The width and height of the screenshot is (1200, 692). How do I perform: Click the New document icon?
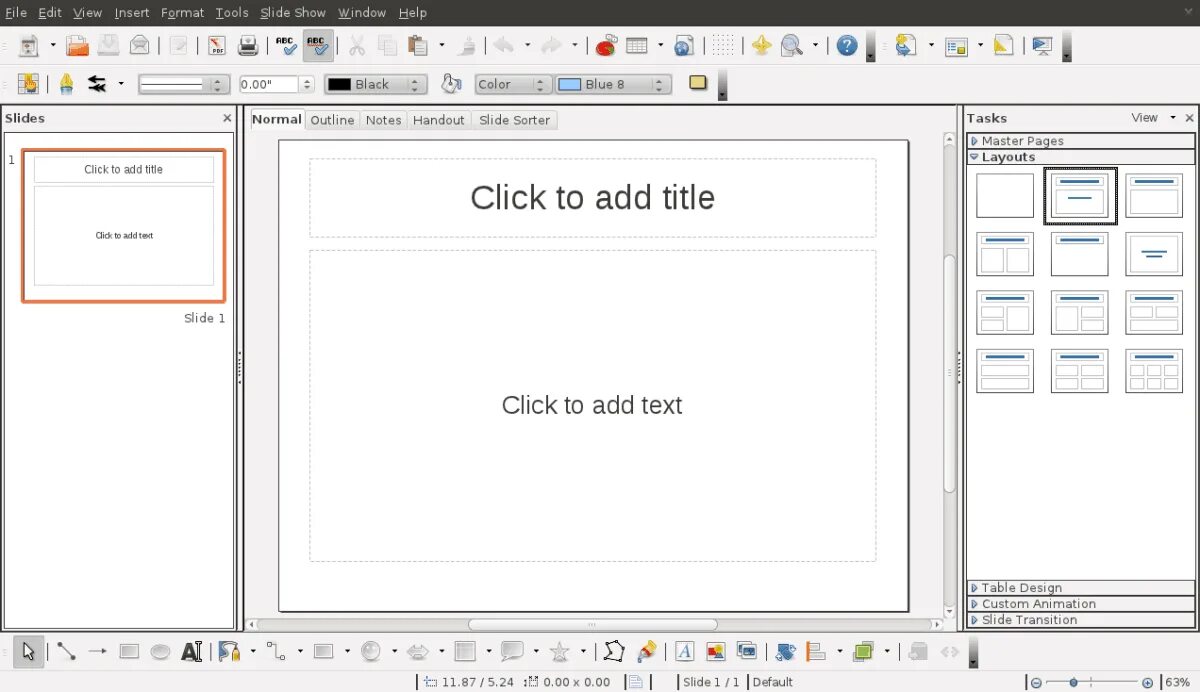29,46
